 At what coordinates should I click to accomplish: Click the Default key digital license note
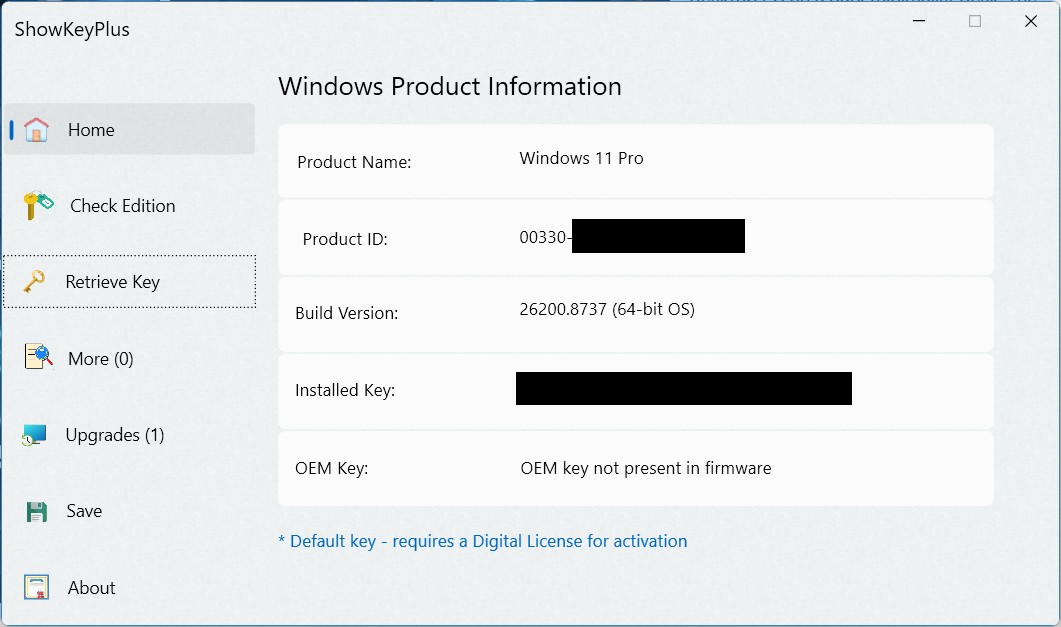pyautogui.click(x=482, y=541)
